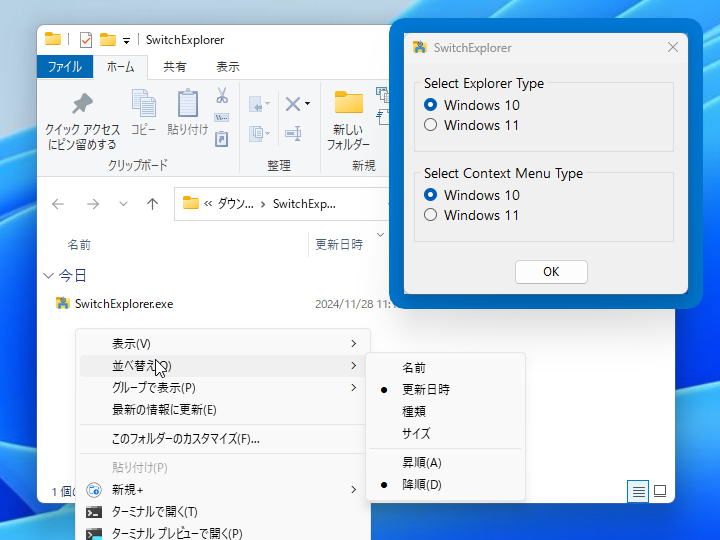Click Pin to Quick Access pushpin icon
Screen dimensions: 720x540
click(x=83, y=104)
